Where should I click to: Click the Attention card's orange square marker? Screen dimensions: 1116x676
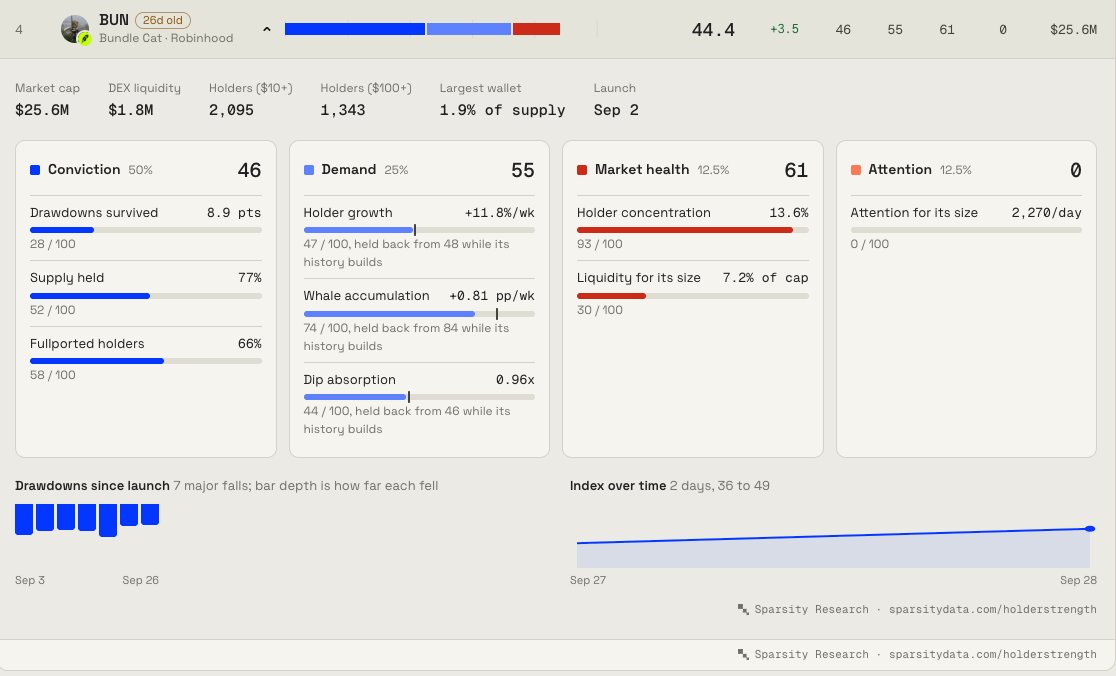pyautogui.click(x=856, y=170)
